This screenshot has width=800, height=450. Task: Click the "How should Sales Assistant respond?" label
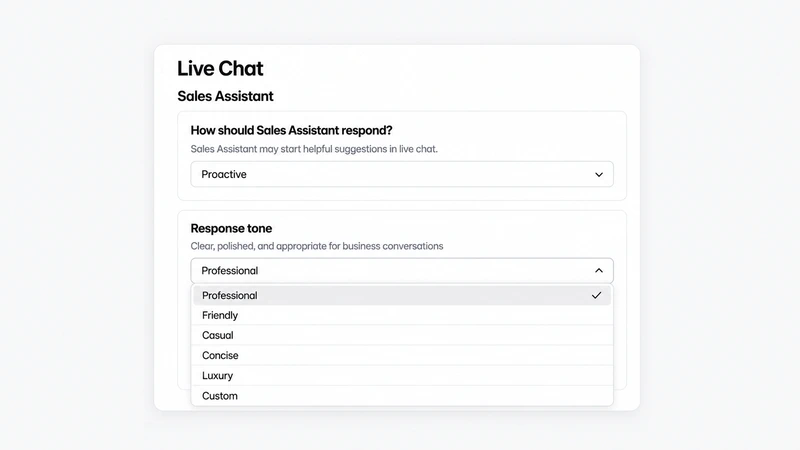pyautogui.click(x=291, y=130)
